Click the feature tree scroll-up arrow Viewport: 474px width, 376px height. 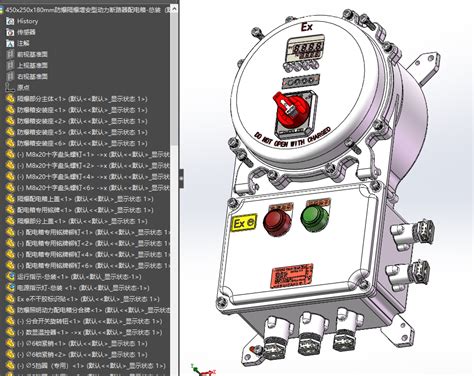click(x=174, y=9)
